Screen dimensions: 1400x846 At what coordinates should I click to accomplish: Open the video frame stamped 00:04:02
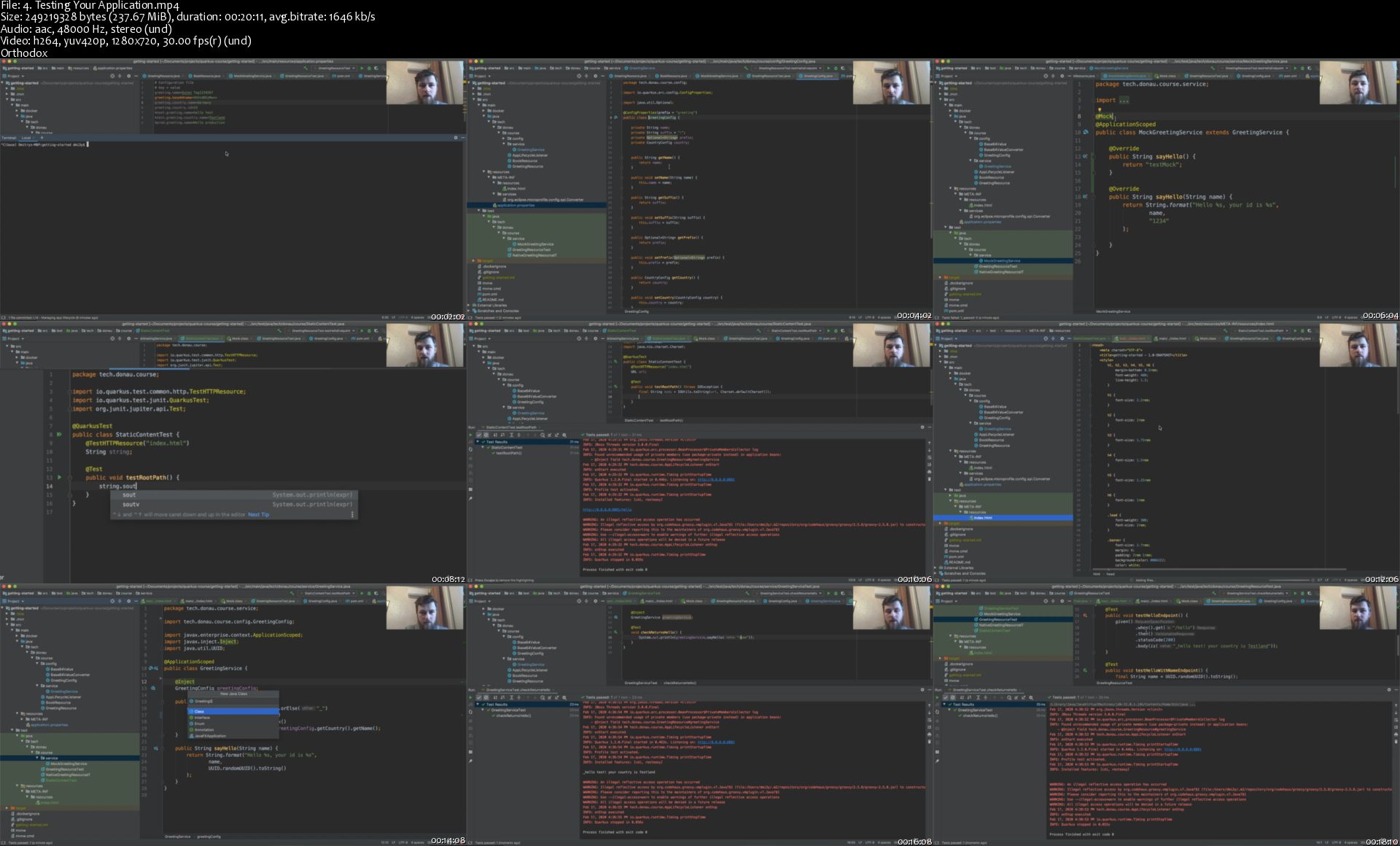[x=699, y=190]
